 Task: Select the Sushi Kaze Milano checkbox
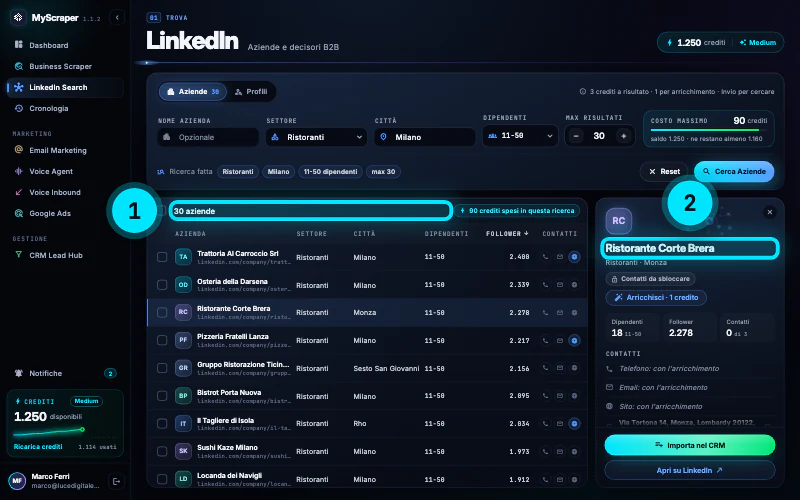pyautogui.click(x=162, y=451)
